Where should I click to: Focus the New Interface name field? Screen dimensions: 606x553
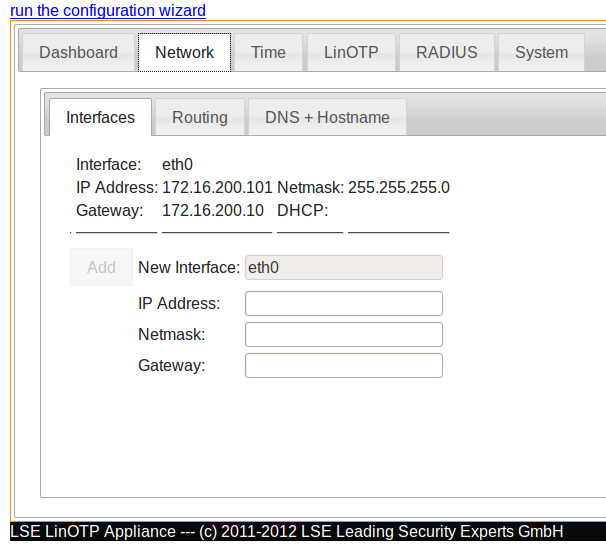[343, 267]
